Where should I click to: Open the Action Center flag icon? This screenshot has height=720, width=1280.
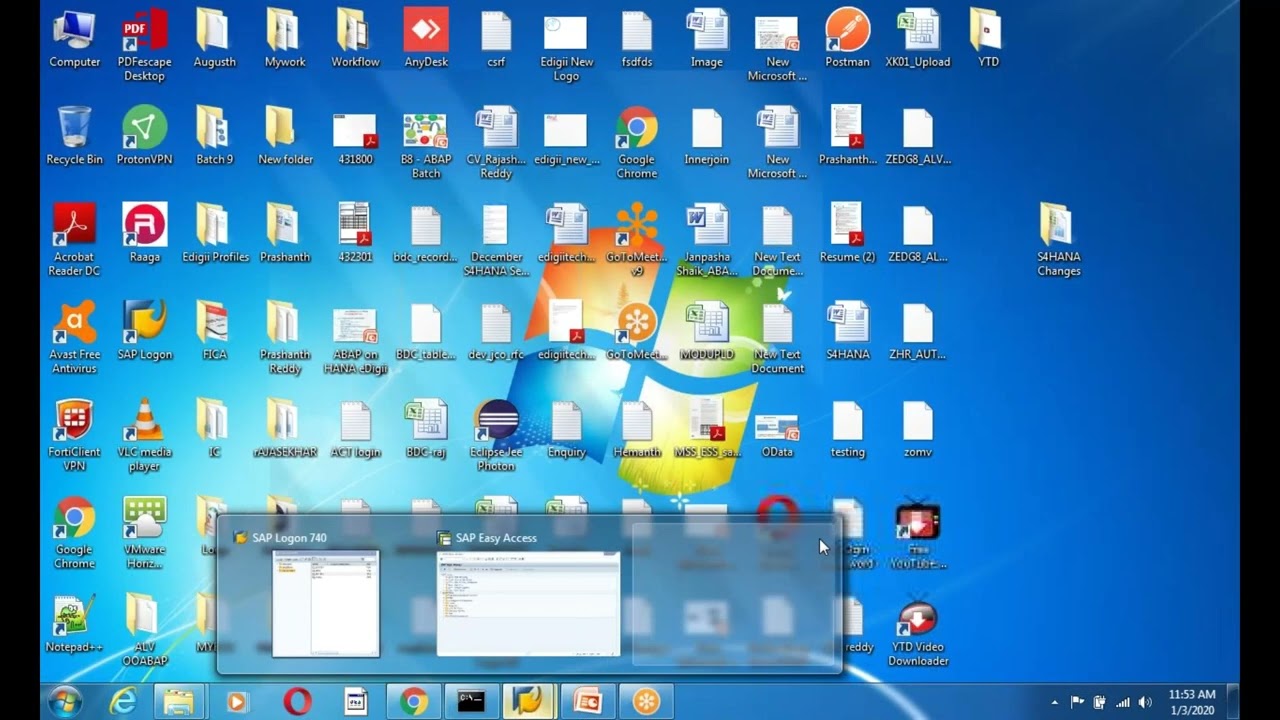pos(1077,702)
